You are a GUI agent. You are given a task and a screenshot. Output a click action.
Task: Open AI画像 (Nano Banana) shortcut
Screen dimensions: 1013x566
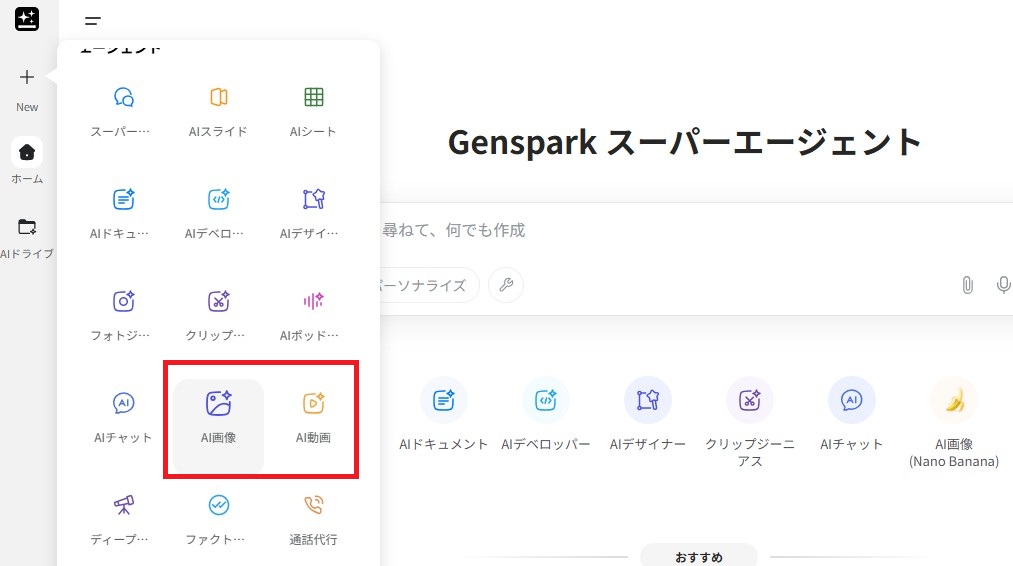tap(954, 423)
